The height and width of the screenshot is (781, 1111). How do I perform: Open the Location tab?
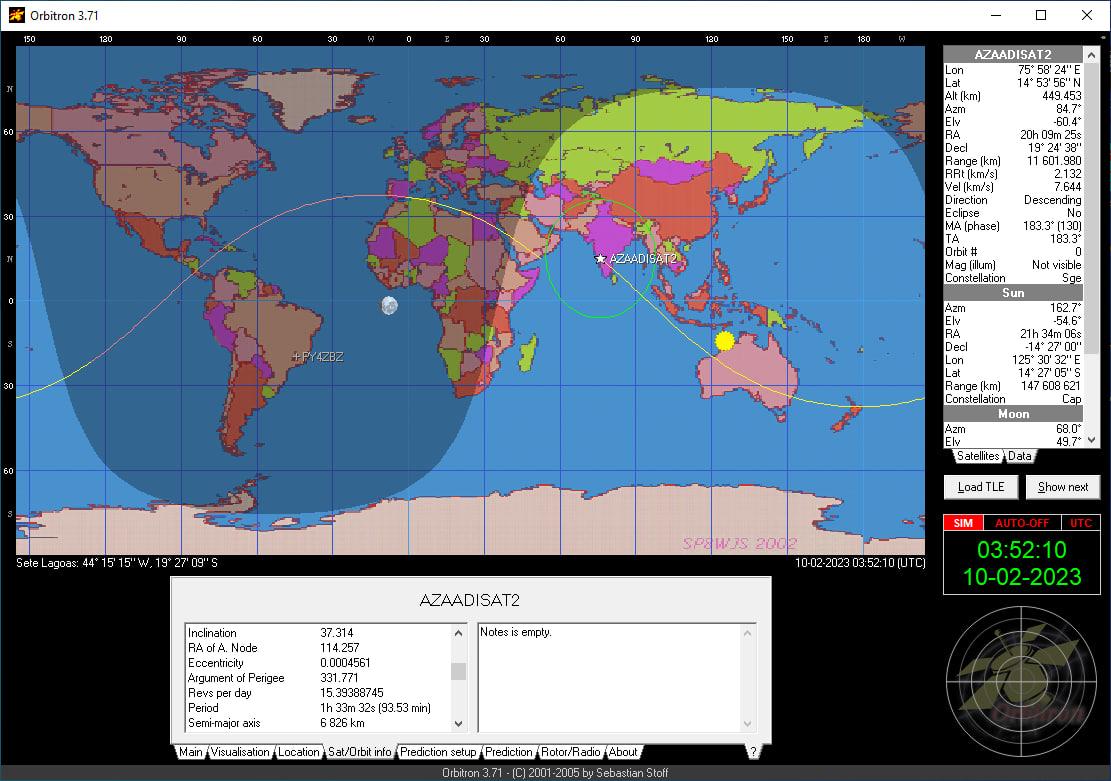298,752
